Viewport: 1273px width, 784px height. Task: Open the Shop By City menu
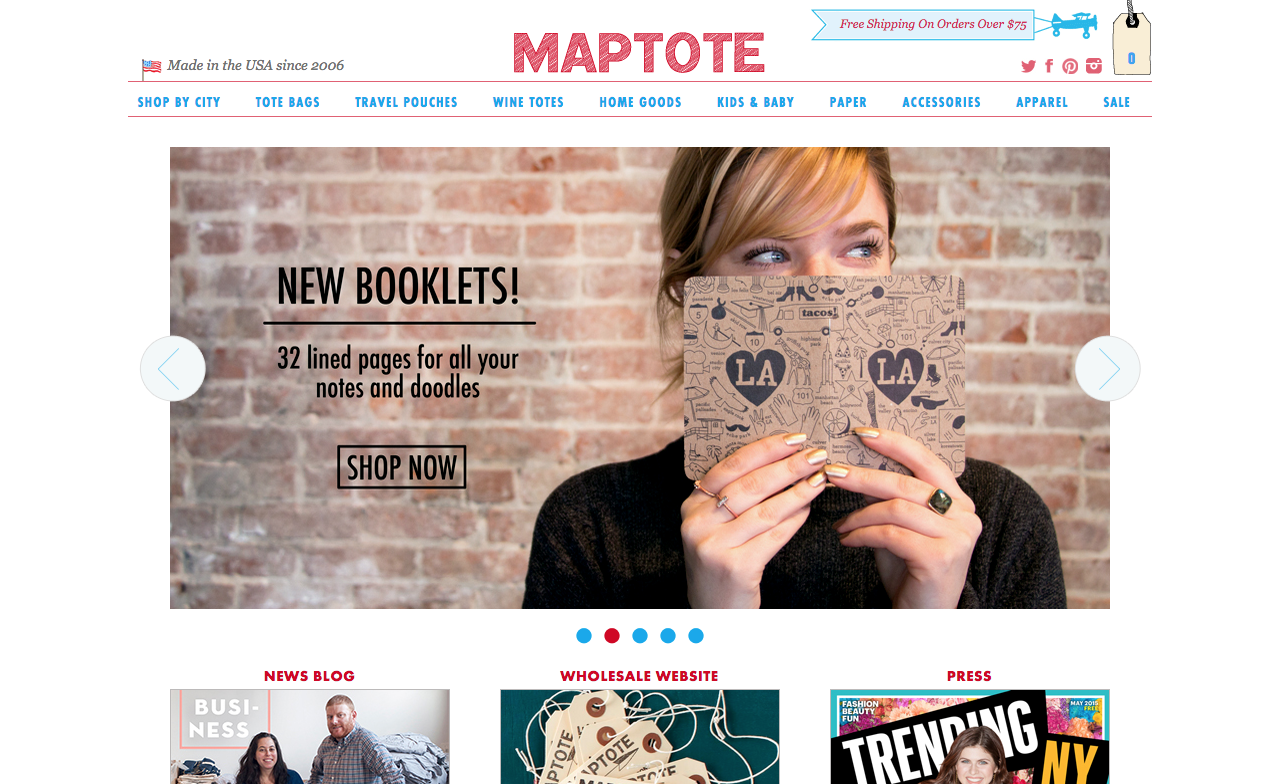(x=179, y=102)
